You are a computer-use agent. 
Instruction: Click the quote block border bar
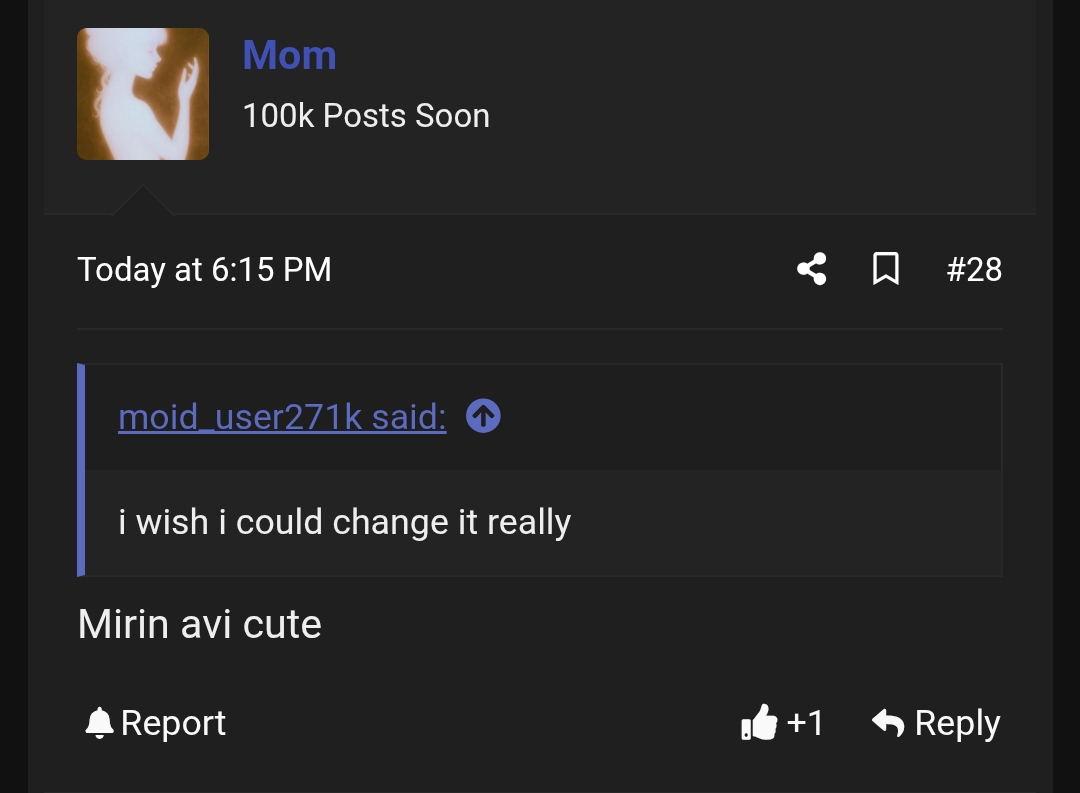click(81, 470)
